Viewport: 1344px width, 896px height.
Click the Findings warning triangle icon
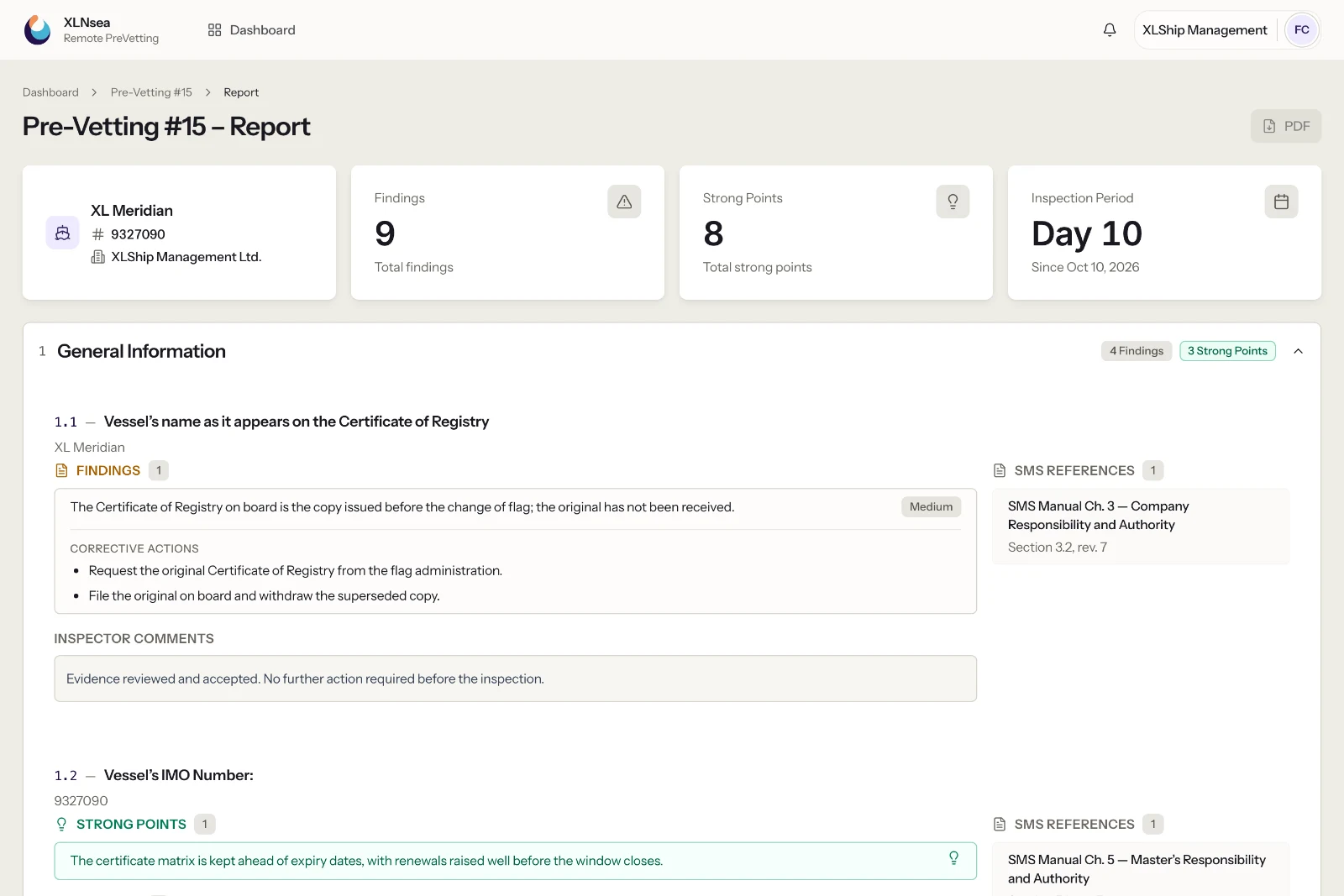[x=624, y=202]
